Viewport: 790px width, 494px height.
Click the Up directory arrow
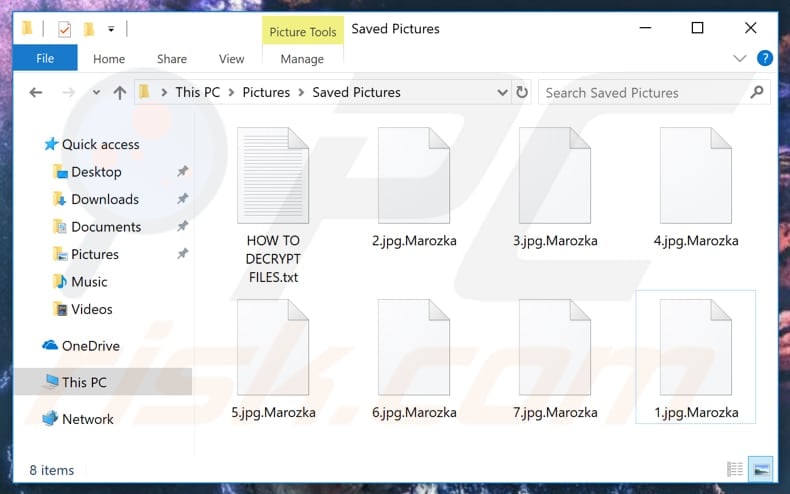coord(120,93)
